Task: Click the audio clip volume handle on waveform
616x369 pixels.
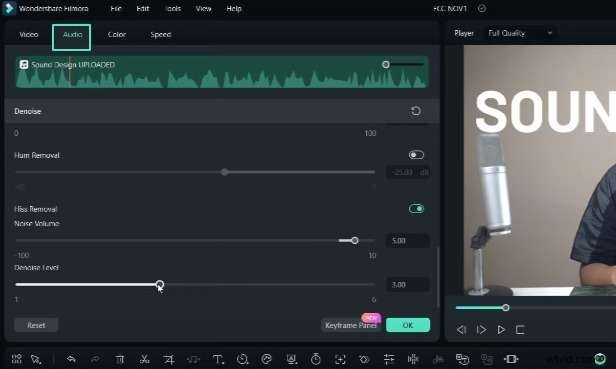Action: (386, 64)
